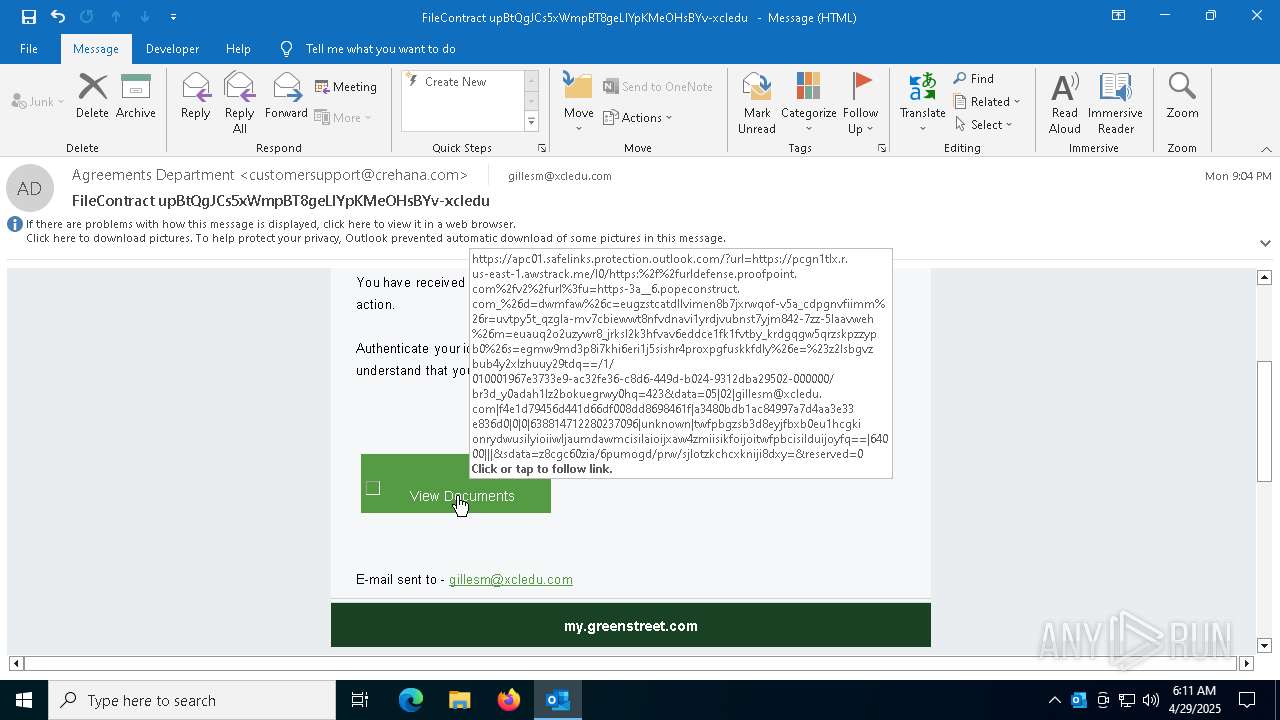1280x720 pixels.
Task: Find text in the message
Action: click(x=973, y=79)
